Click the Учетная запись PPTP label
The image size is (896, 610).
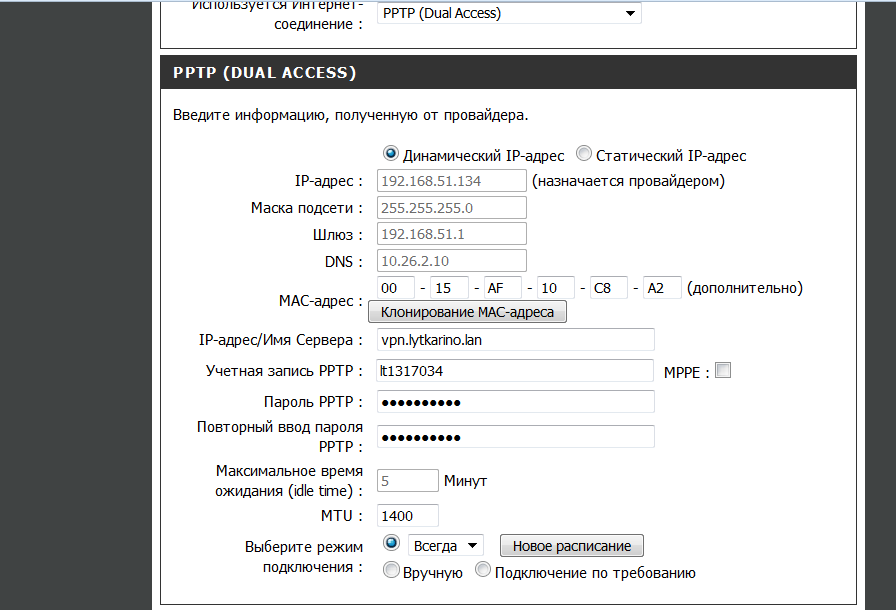pos(284,371)
